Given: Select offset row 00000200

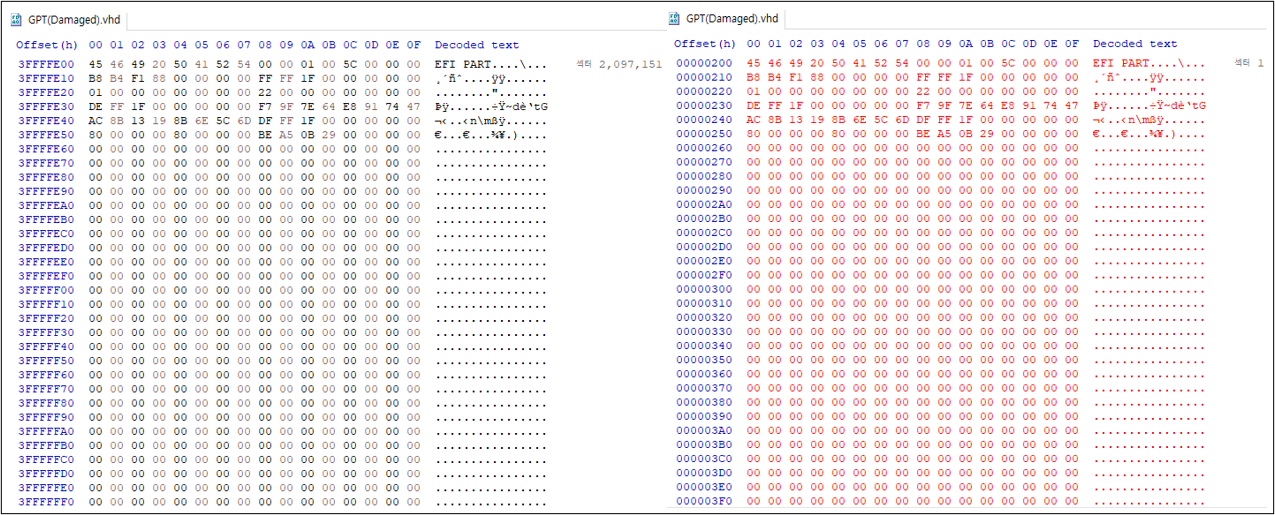Looking at the screenshot, I should (x=941, y=63).
